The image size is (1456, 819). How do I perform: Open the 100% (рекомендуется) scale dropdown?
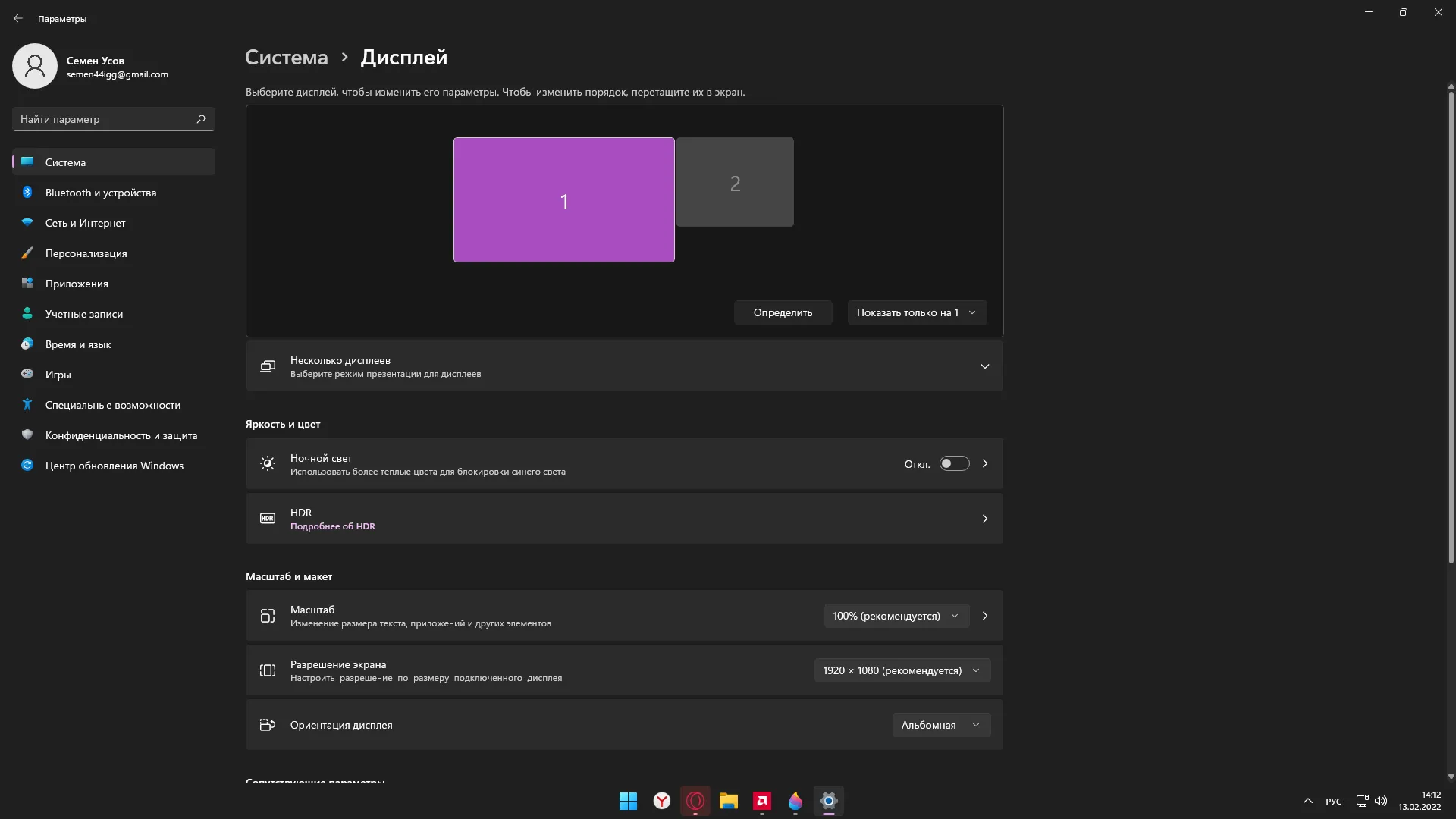(x=896, y=616)
